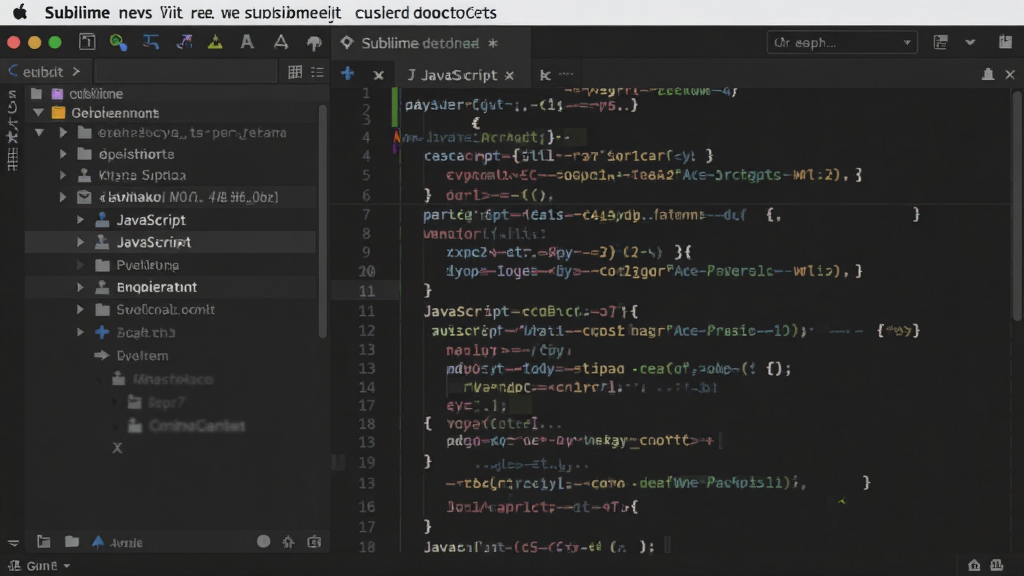Expand the 'lavihako' mail item row

click(63, 197)
